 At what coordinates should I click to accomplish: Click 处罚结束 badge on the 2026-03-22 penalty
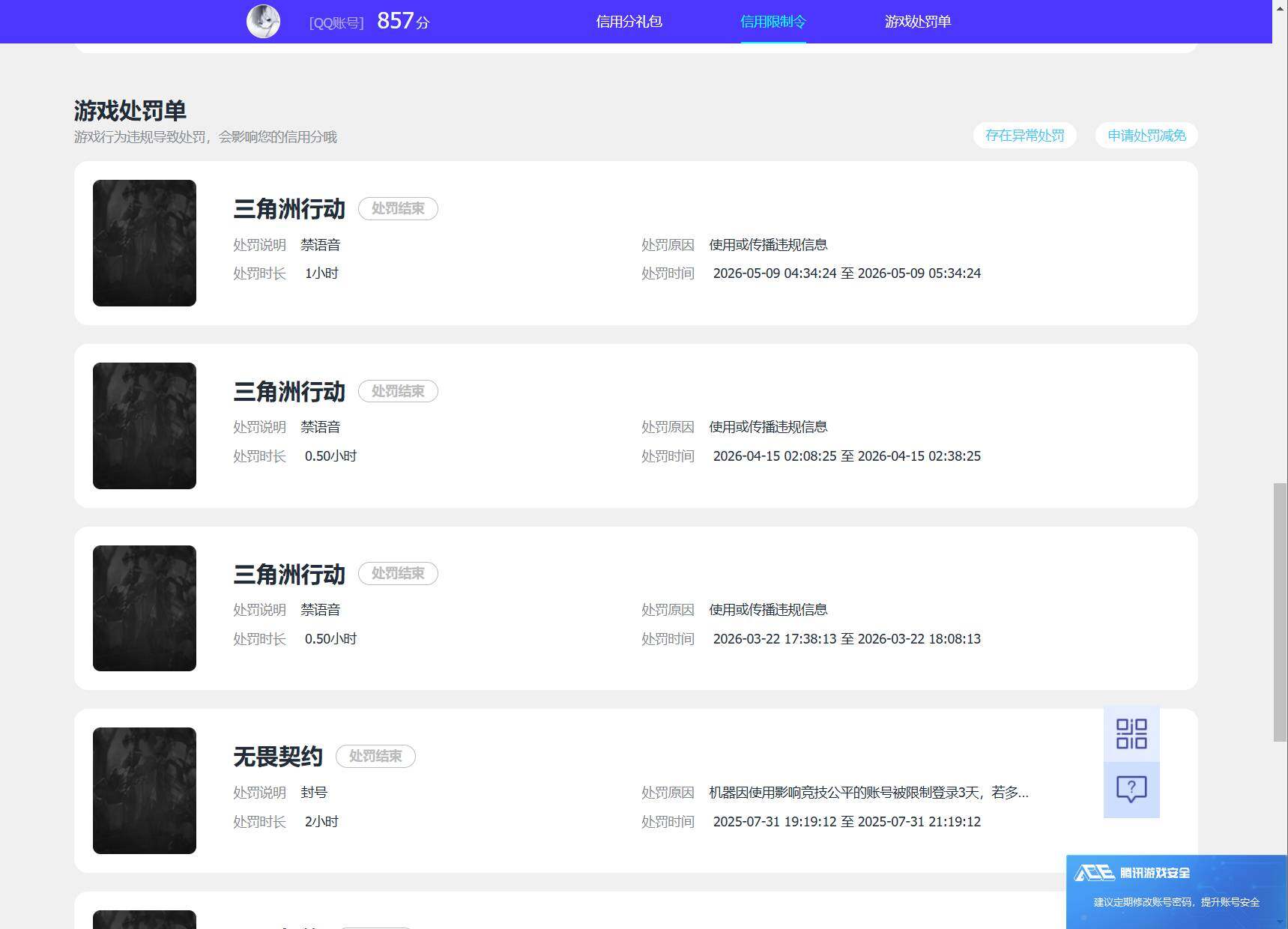tap(398, 573)
